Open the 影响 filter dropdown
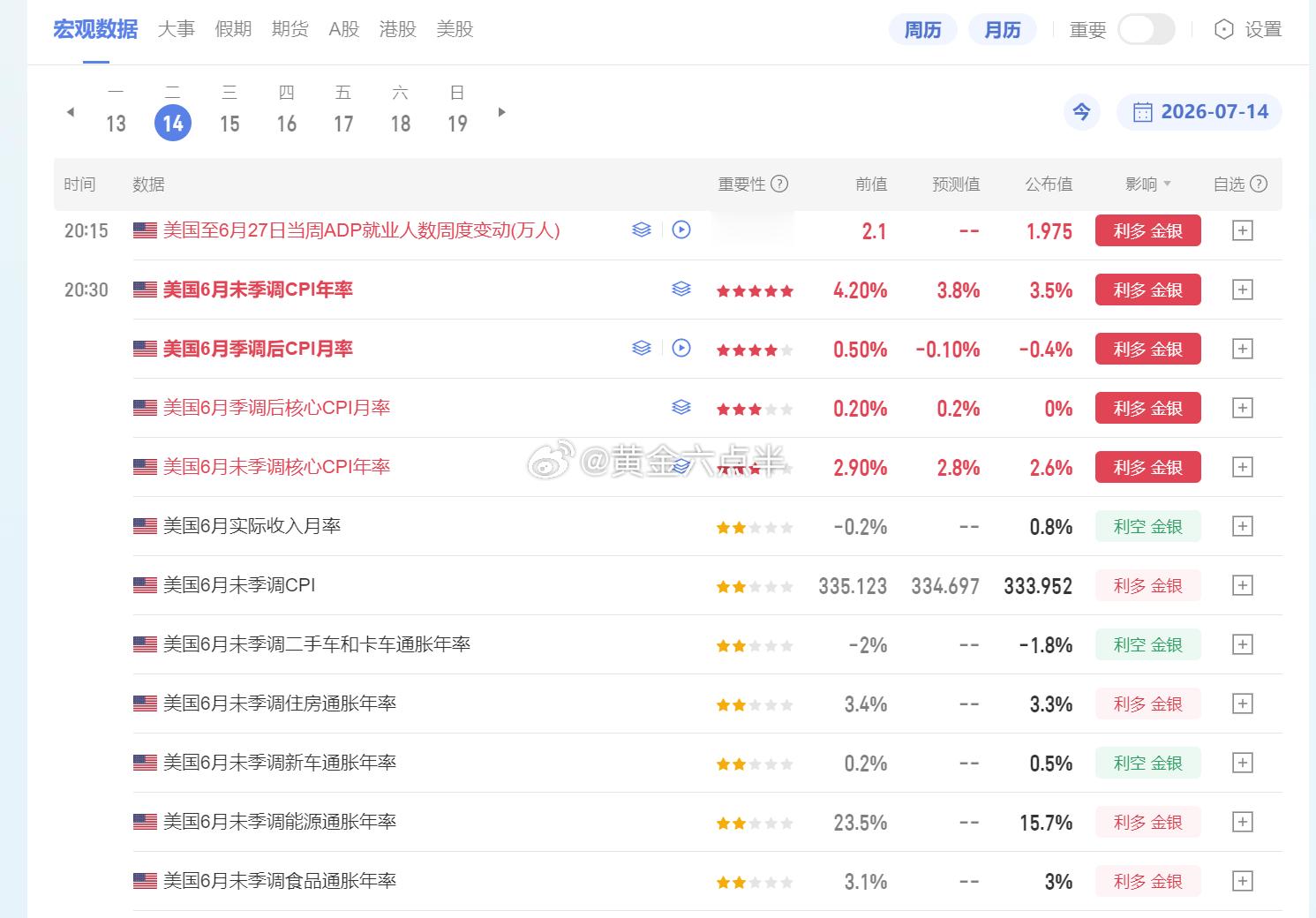 tap(1148, 184)
